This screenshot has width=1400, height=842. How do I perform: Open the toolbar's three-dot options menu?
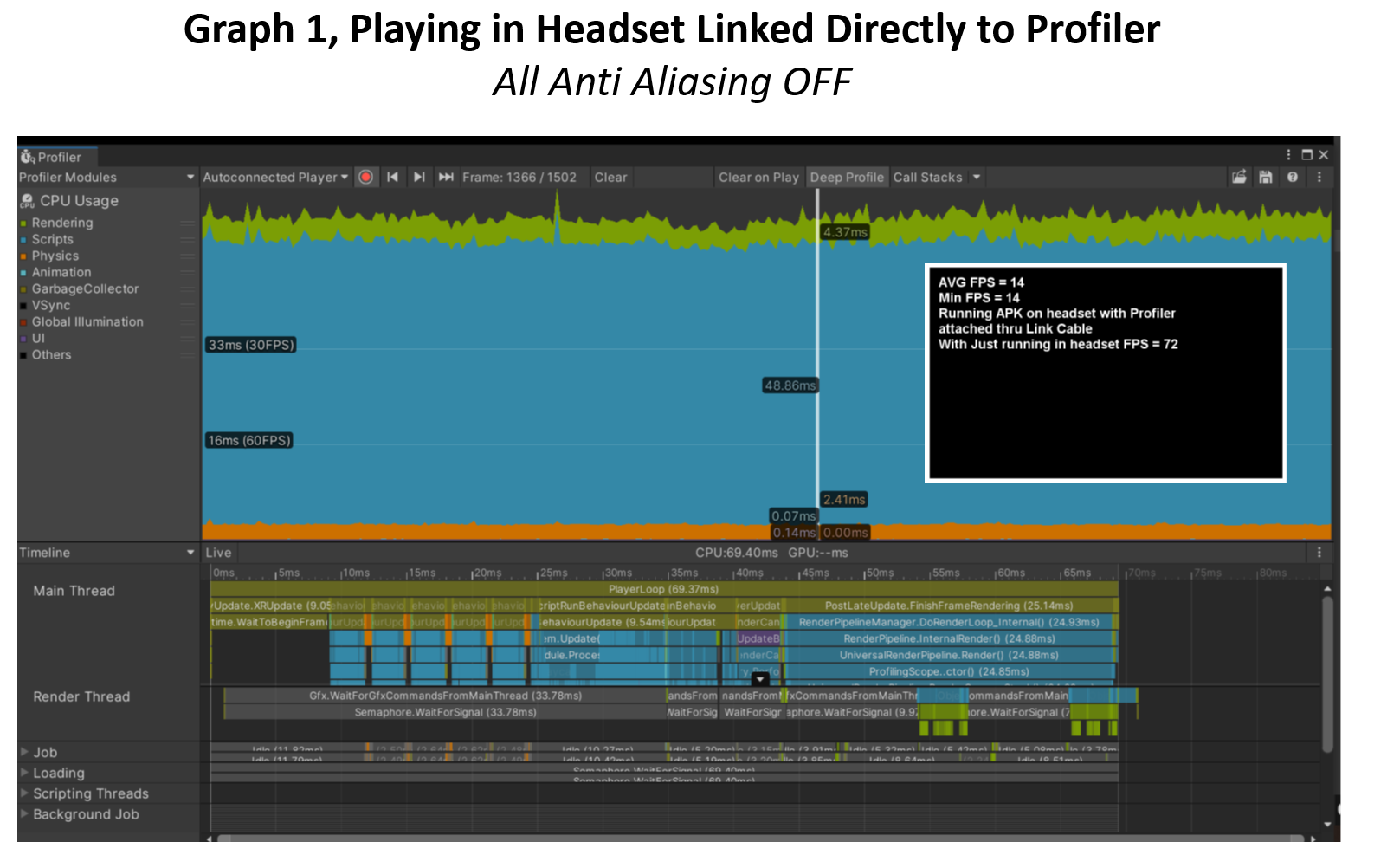[1319, 177]
